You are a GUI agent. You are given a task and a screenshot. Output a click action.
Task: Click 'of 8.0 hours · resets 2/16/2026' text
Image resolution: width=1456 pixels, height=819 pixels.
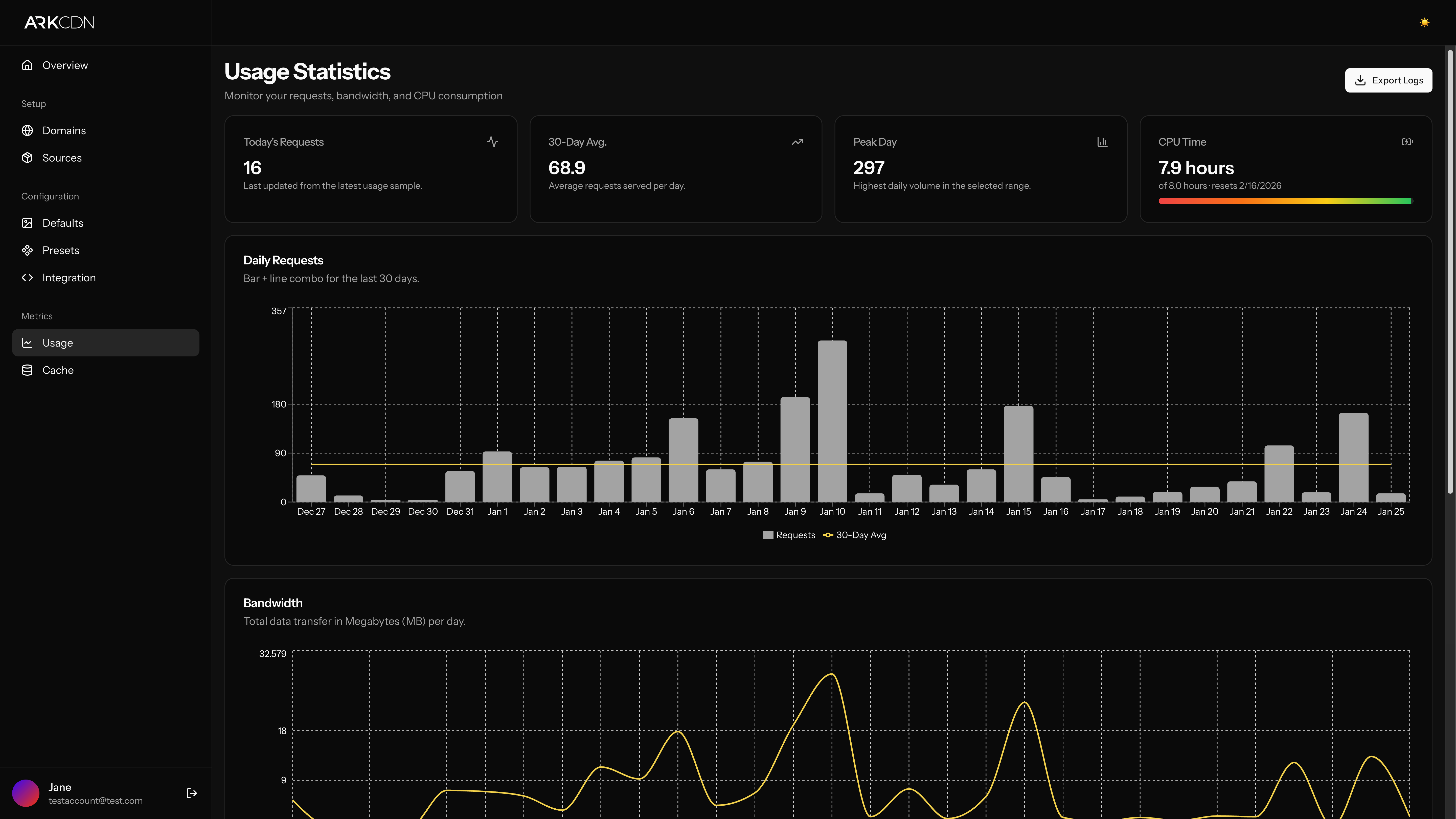tap(1220, 186)
